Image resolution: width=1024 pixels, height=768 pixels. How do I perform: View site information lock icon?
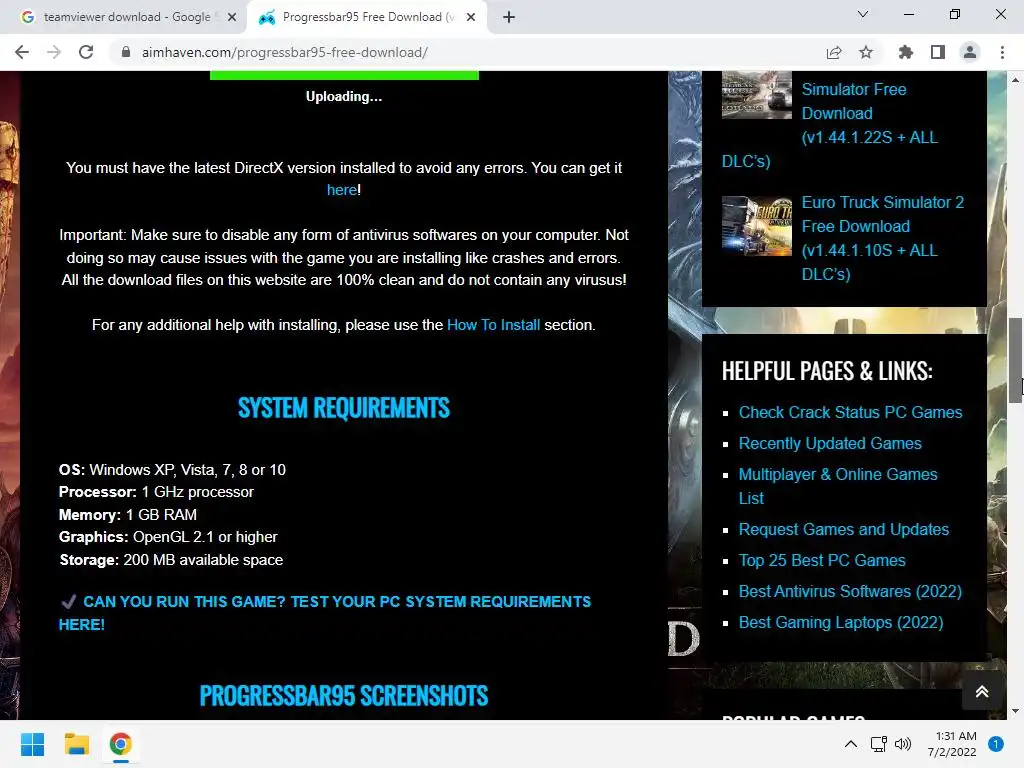[x=126, y=52]
